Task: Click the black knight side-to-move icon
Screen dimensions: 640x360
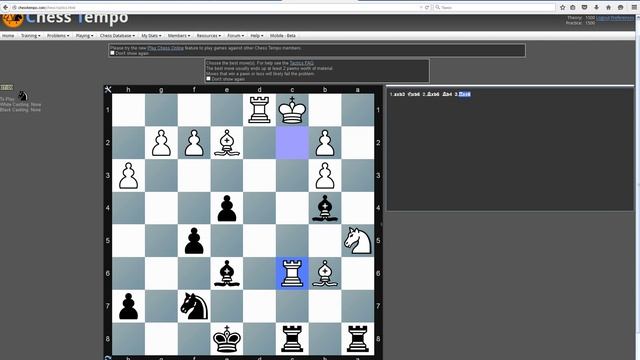Action: click(x=23, y=96)
